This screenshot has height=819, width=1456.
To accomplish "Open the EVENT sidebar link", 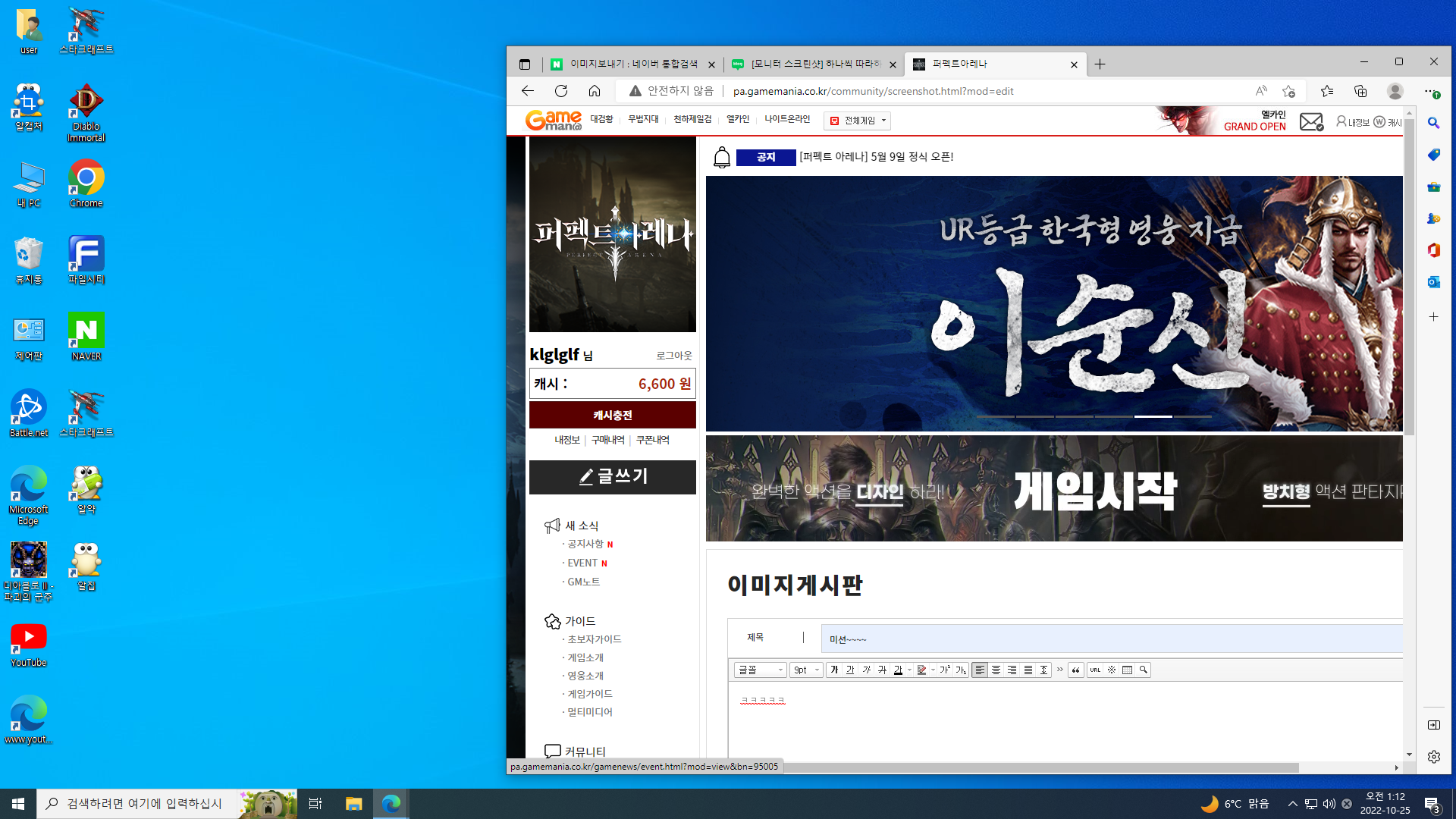I will (582, 563).
